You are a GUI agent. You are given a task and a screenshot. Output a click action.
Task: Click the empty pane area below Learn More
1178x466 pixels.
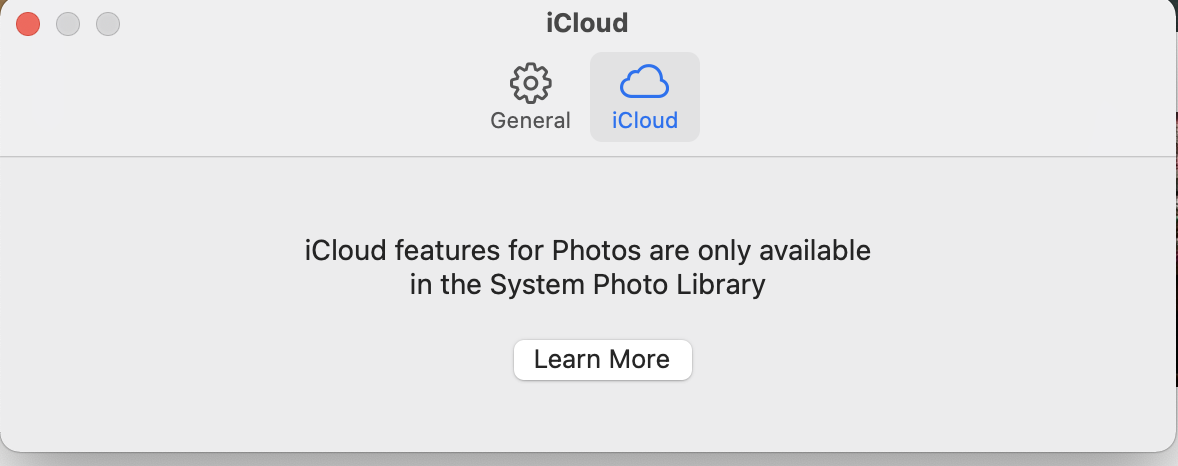point(600,420)
